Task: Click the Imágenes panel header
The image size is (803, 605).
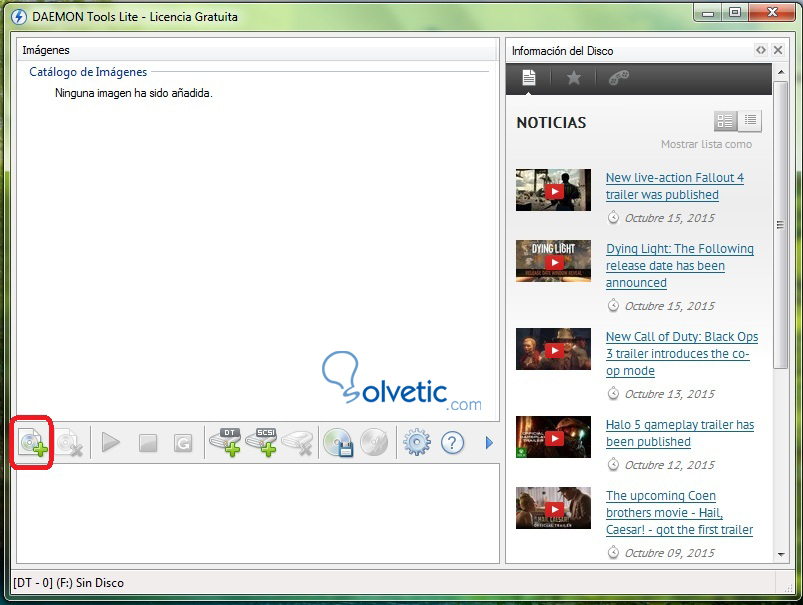Action: pos(258,50)
